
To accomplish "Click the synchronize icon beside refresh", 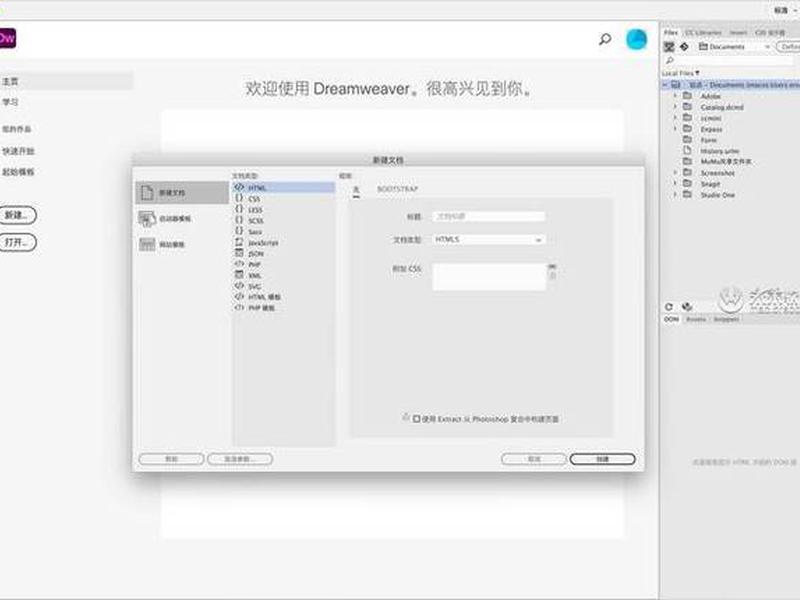I will (x=687, y=307).
